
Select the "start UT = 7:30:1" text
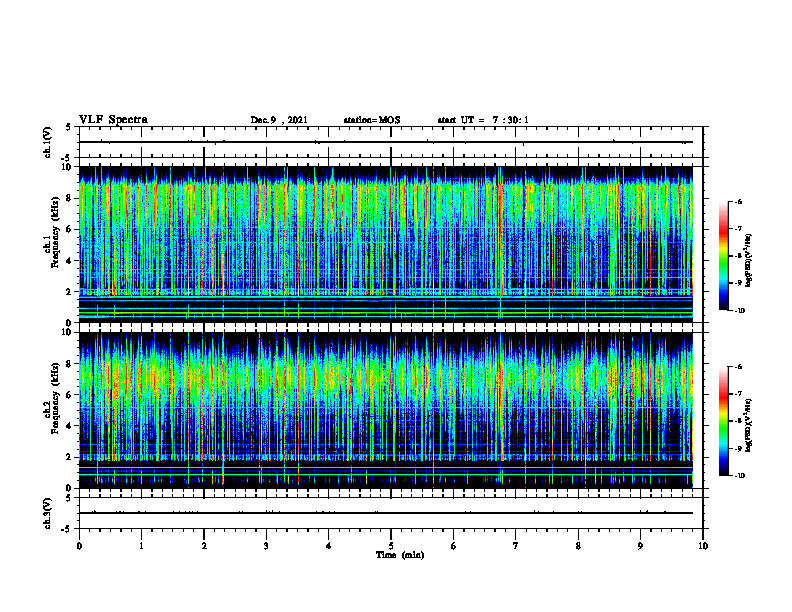point(483,120)
